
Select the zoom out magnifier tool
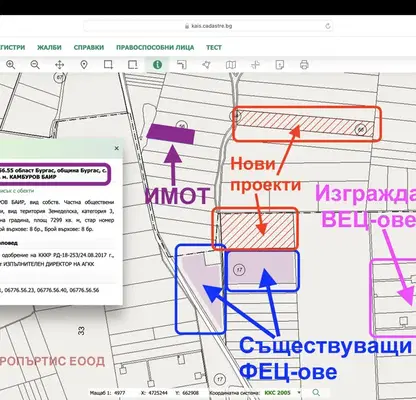coord(35,65)
